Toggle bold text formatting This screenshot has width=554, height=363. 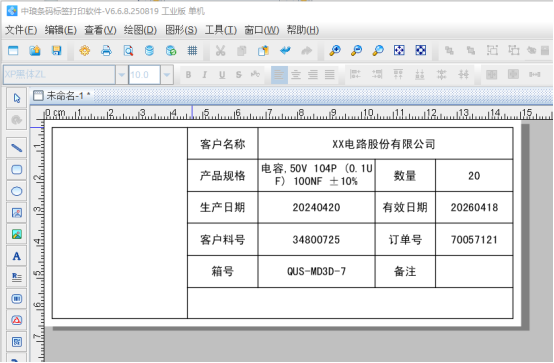(188, 75)
